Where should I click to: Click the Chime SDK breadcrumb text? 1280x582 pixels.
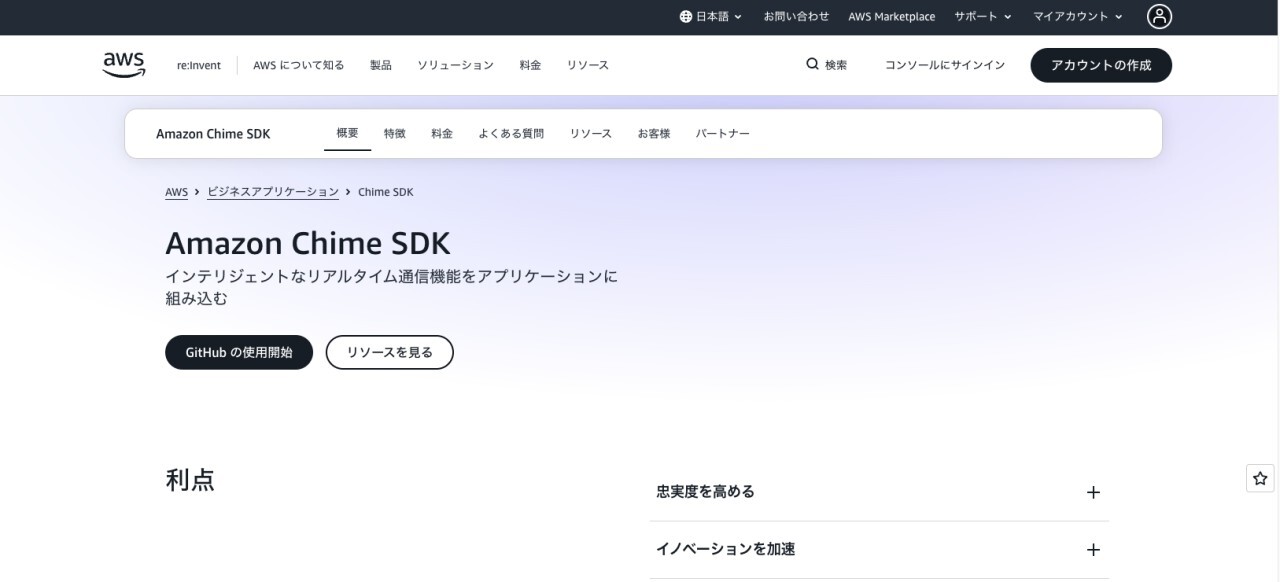386,192
